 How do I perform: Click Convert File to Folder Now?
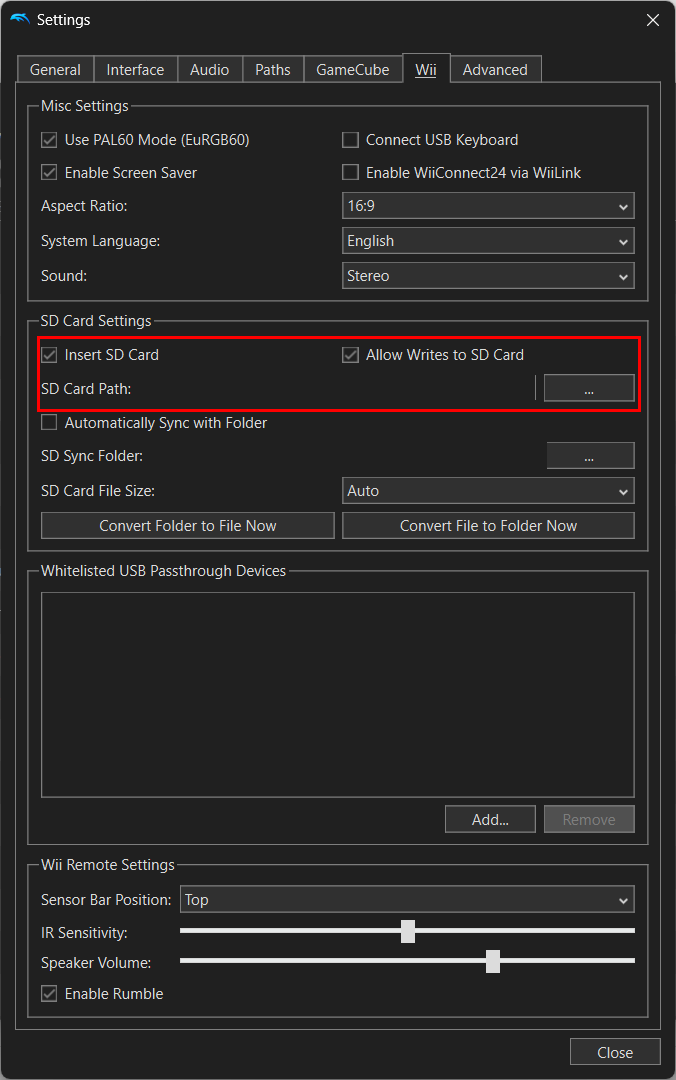(489, 526)
